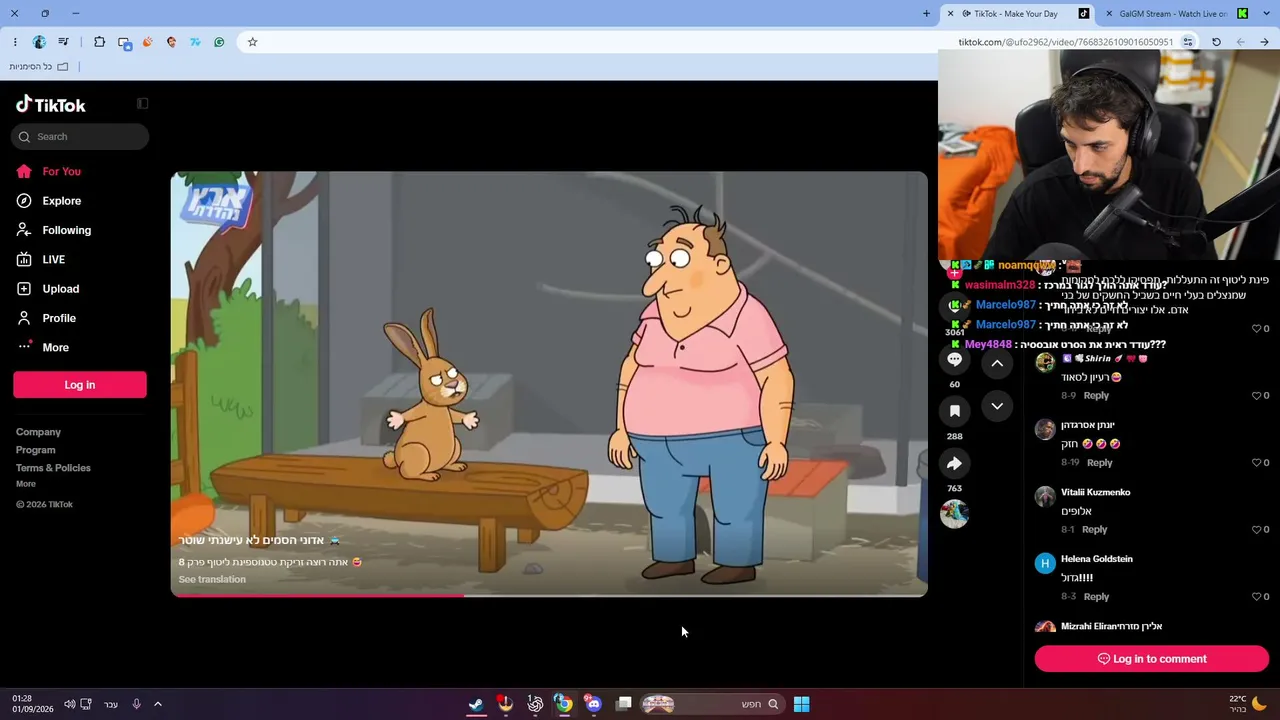Open Mizrahi Eliran's commenter name
This screenshot has width=1280, height=720.
1111,627
